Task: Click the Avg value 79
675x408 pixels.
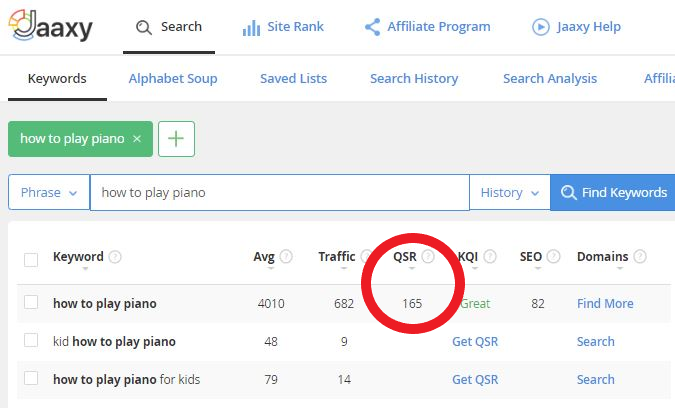Action: pyautogui.click(x=271, y=380)
